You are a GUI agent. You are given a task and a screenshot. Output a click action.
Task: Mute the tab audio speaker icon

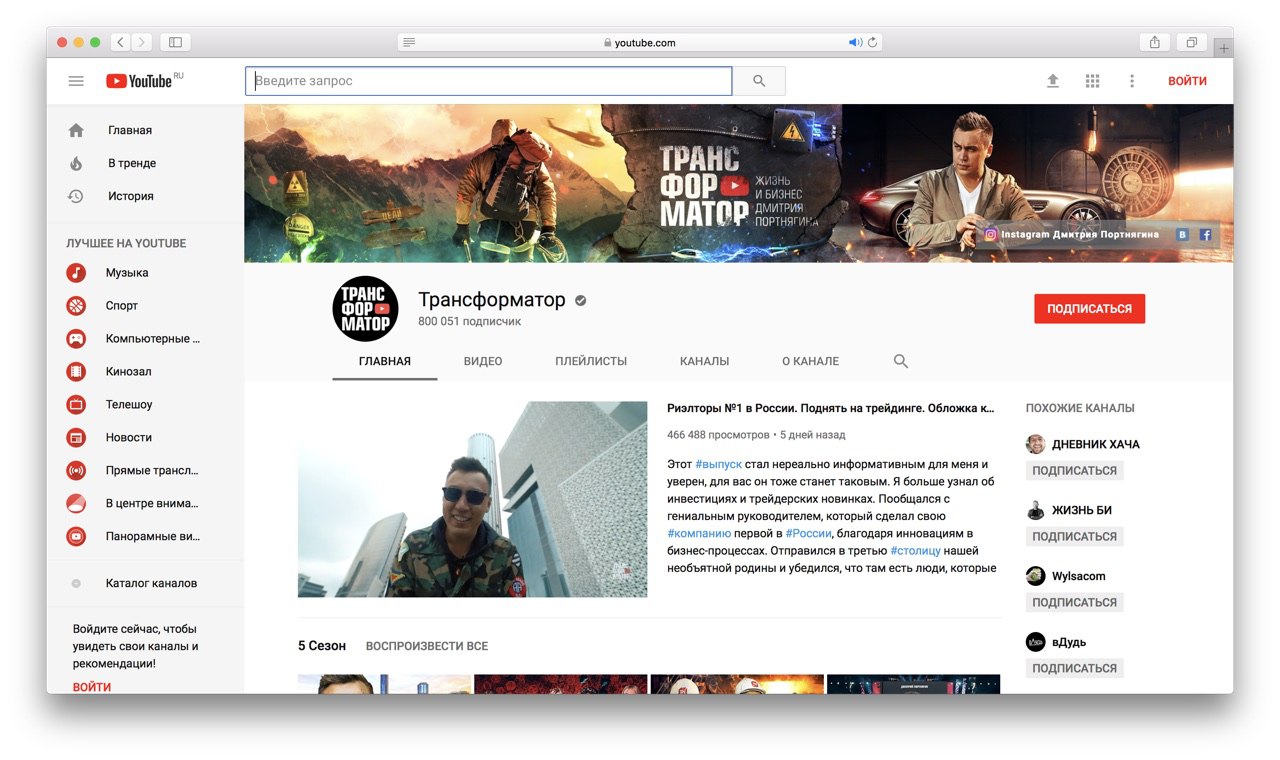point(855,43)
